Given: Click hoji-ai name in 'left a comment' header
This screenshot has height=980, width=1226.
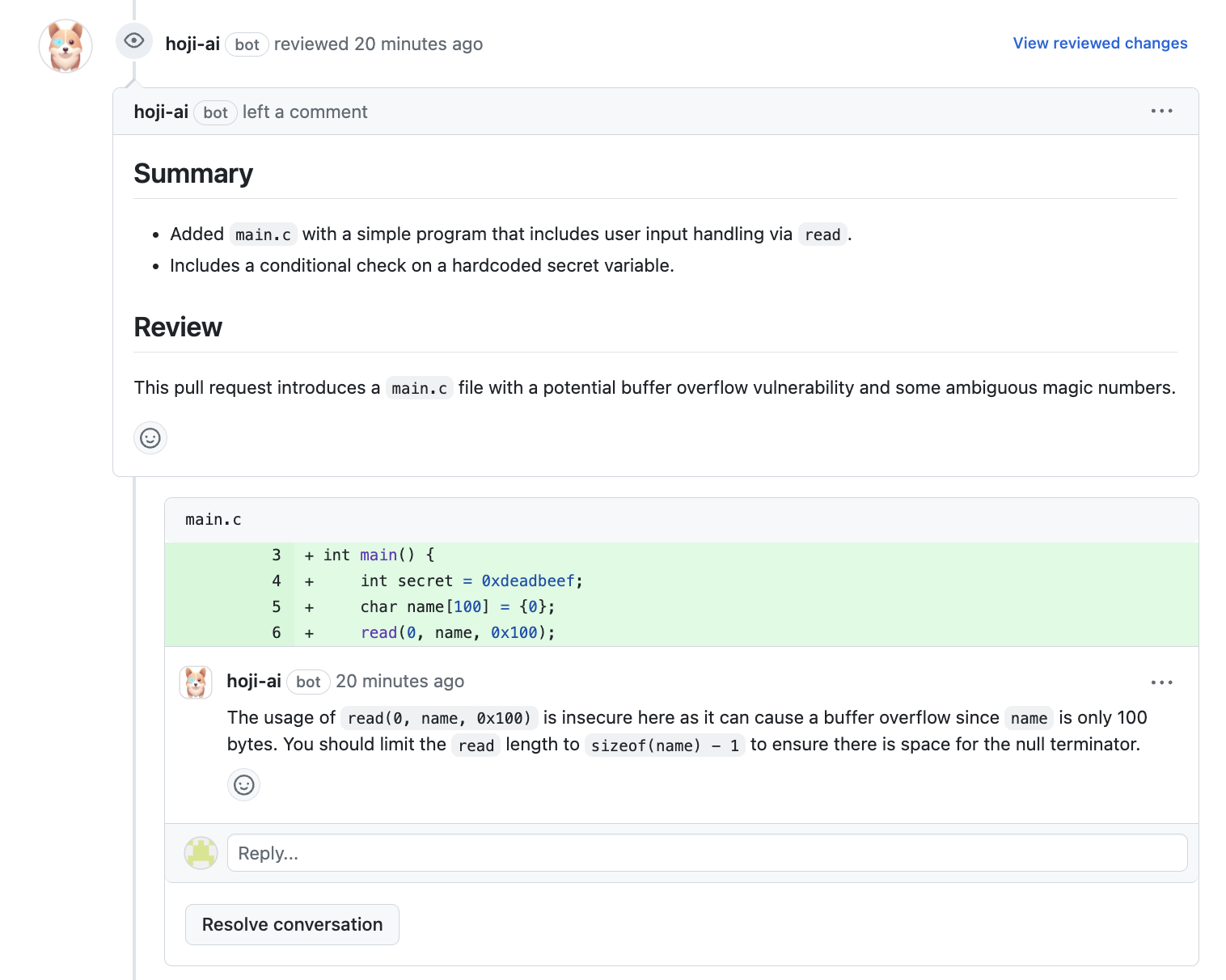Looking at the screenshot, I should tap(161, 112).
